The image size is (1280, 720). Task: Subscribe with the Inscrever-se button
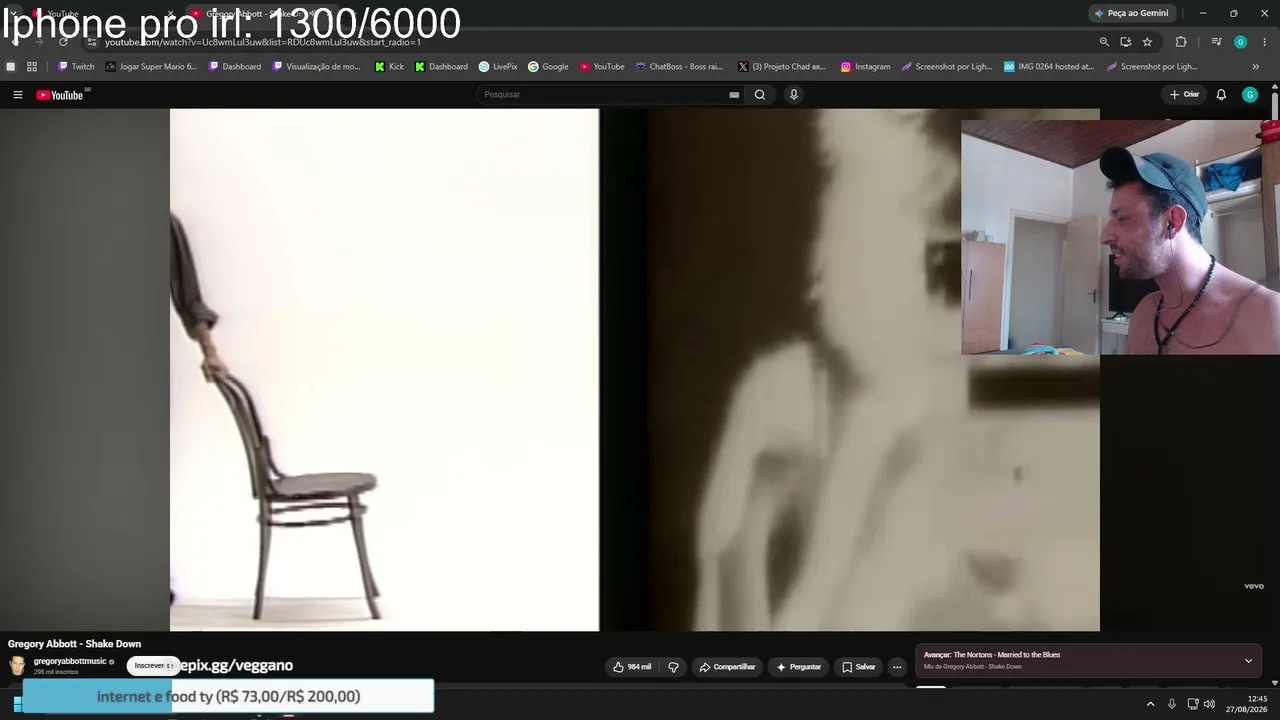(x=152, y=666)
